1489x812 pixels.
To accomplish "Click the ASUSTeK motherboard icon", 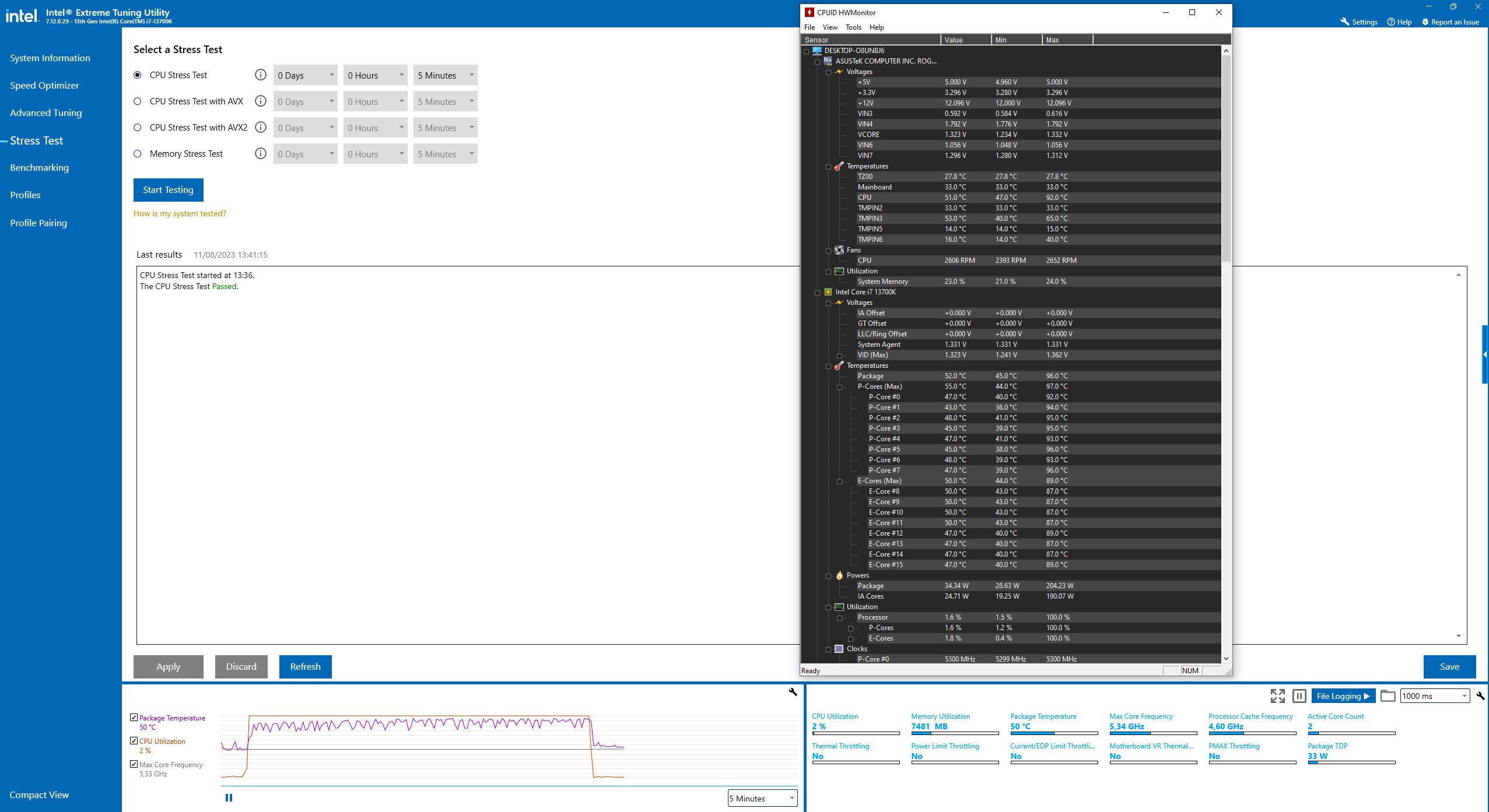I will pyautogui.click(x=828, y=61).
